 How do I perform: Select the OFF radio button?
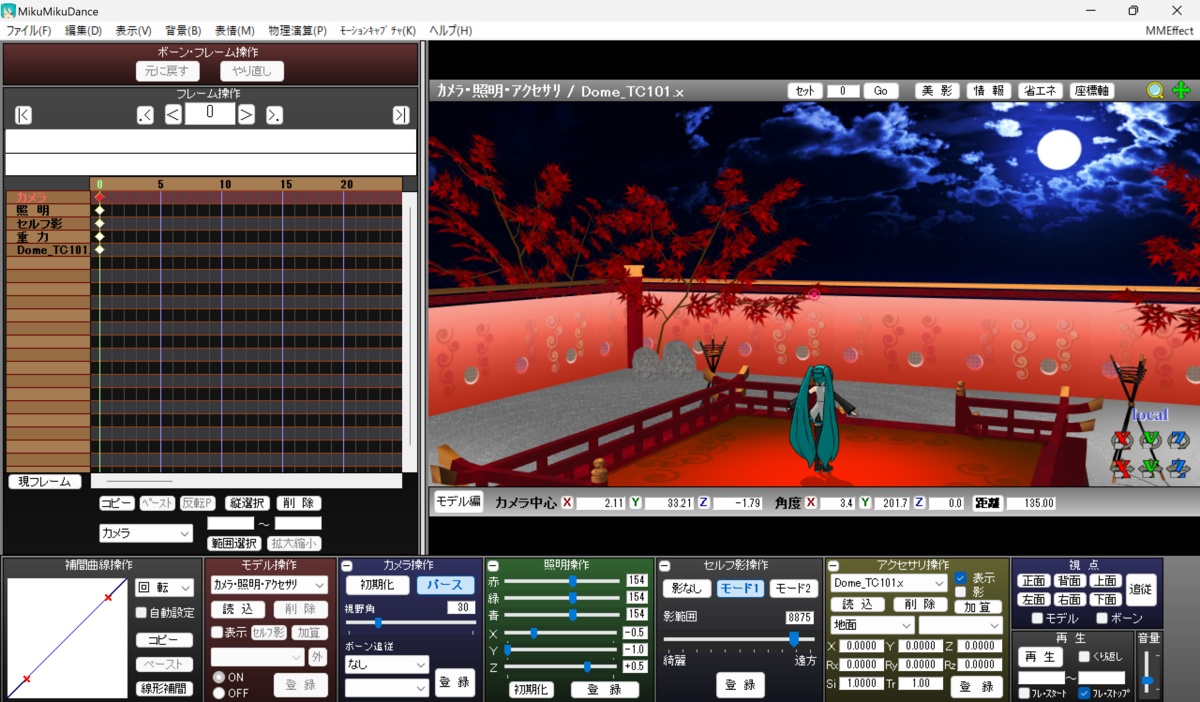[x=219, y=692]
